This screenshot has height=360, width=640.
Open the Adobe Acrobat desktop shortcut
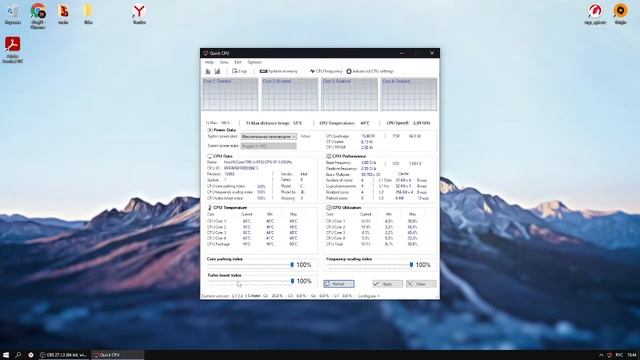[13, 49]
